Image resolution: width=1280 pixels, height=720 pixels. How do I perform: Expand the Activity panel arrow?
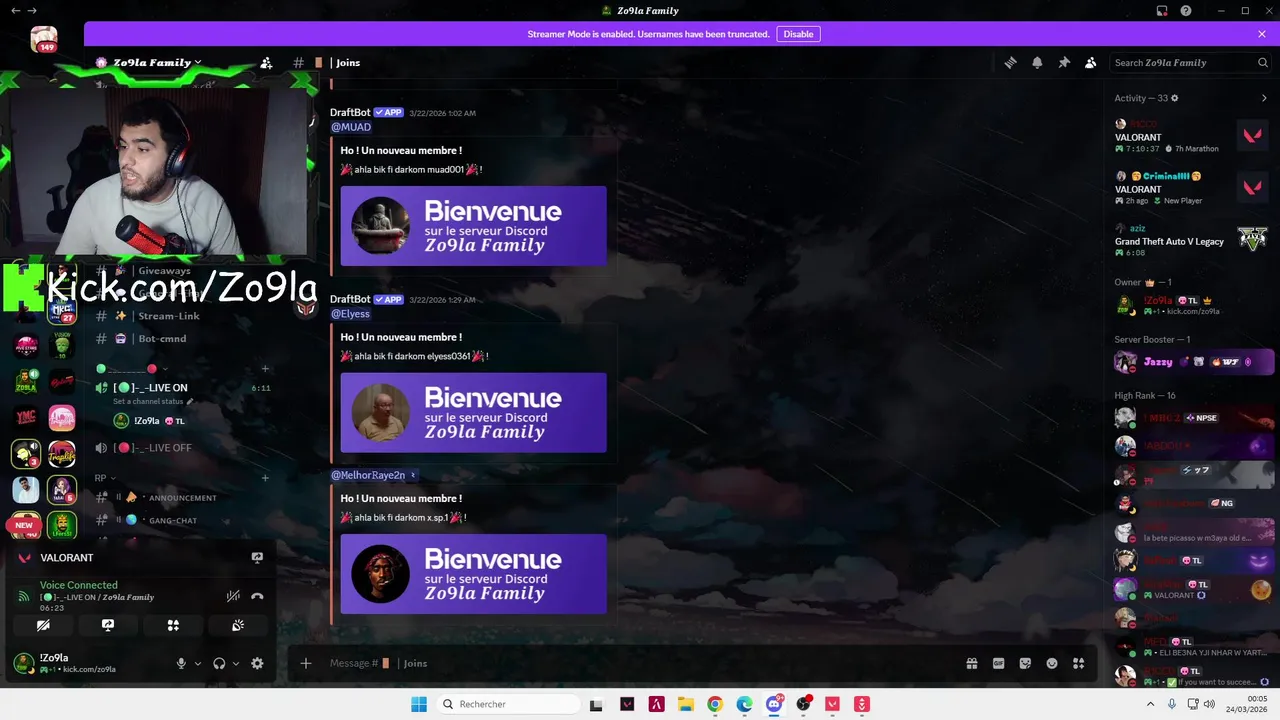pyautogui.click(x=1264, y=98)
